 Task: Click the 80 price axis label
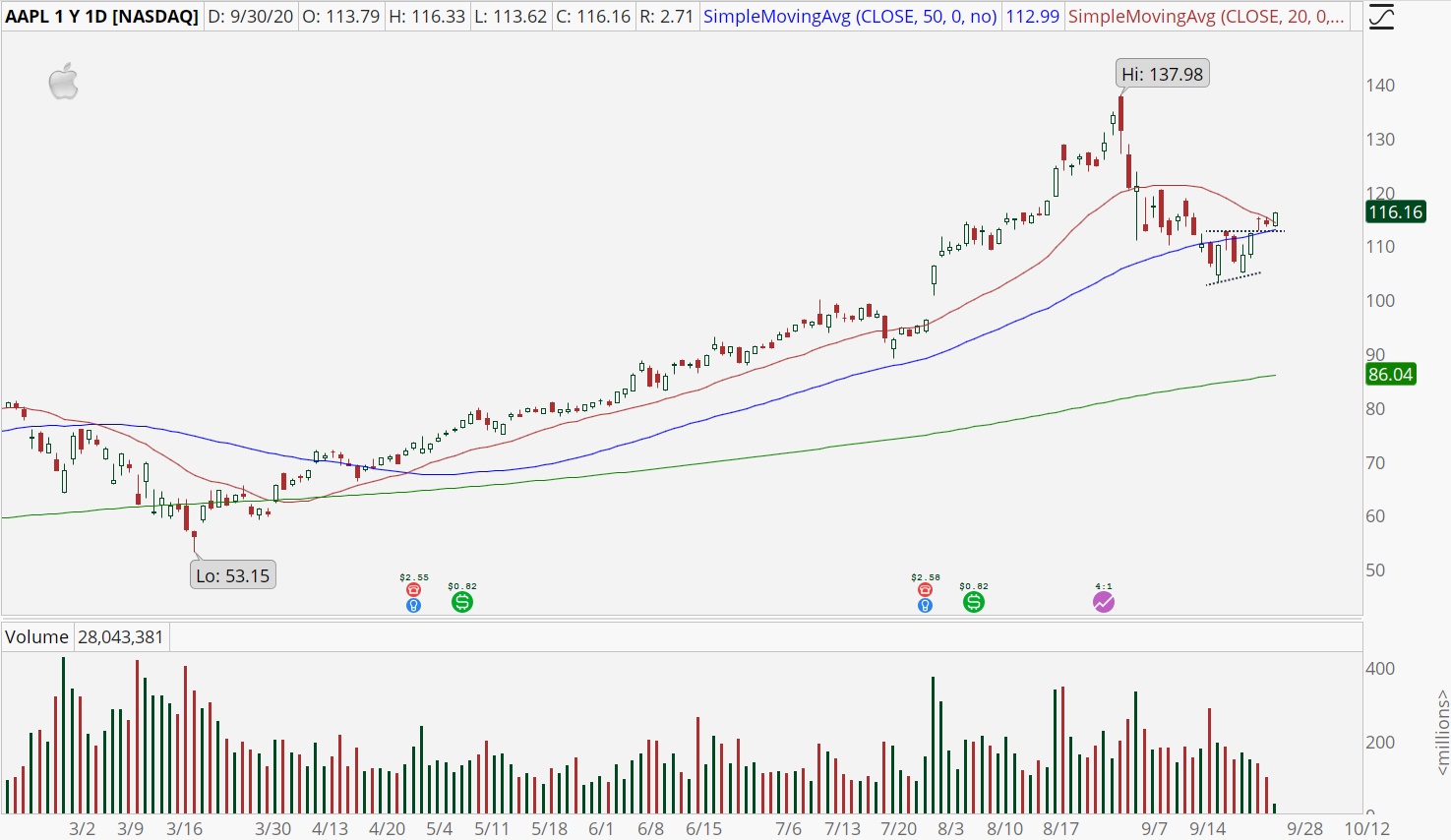pos(1375,409)
